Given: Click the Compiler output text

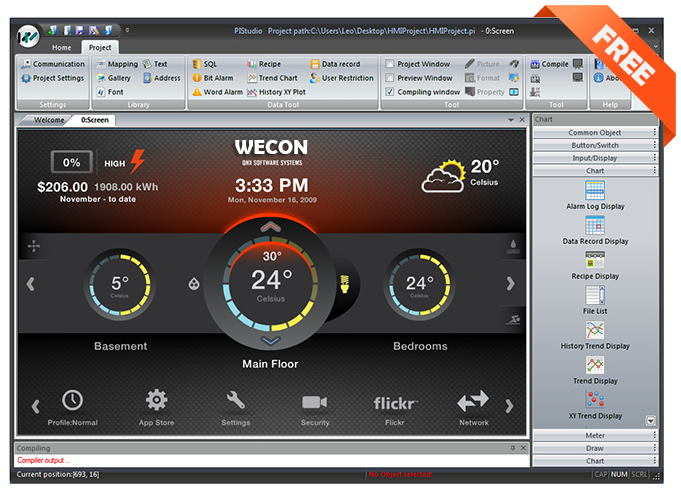Looking at the screenshot, I should click(43, 460).
